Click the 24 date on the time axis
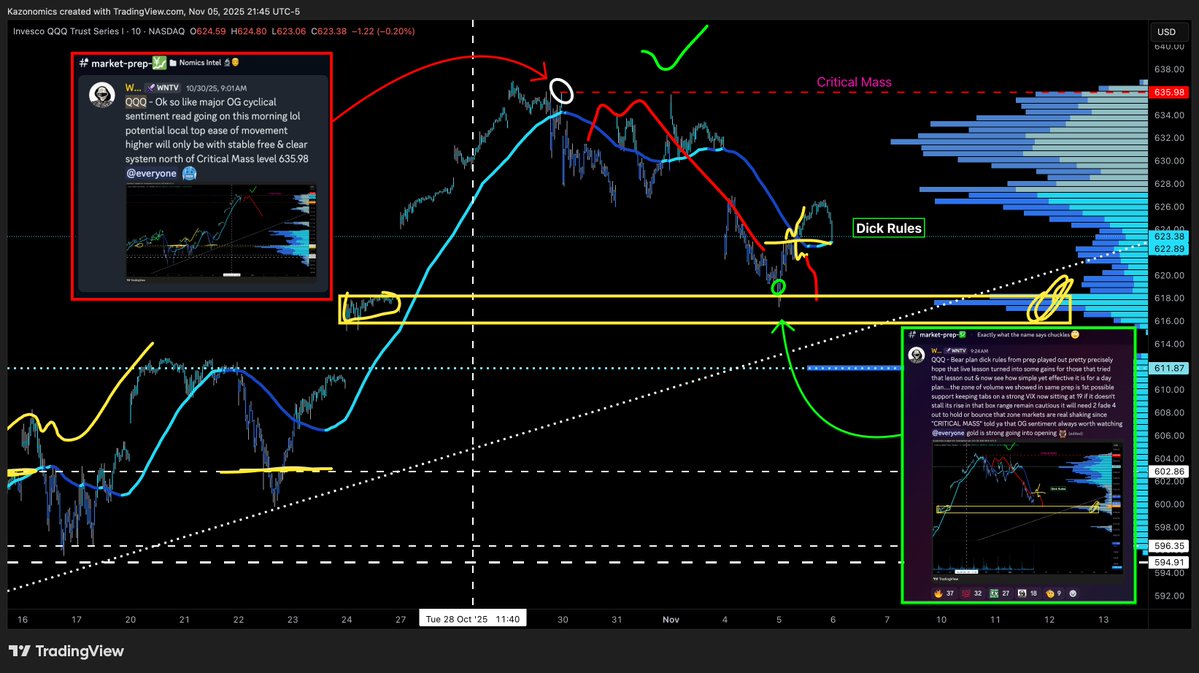Screen dimensions: 1199x673 (x=346, y=619)
